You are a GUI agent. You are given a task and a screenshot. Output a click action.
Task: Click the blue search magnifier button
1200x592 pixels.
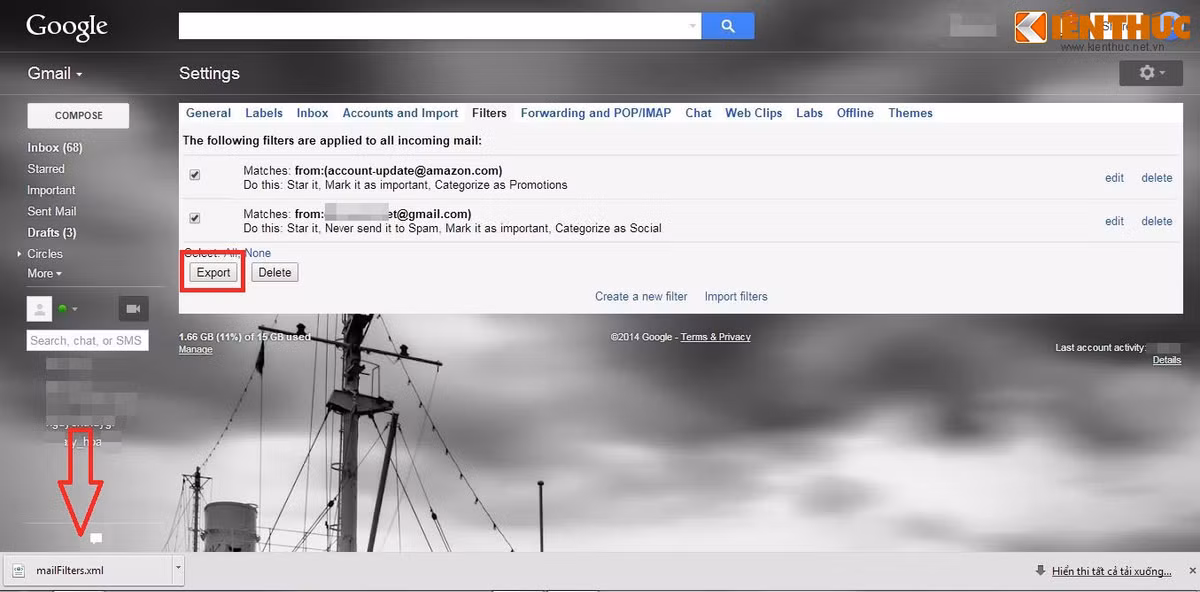tap(727, 26)
